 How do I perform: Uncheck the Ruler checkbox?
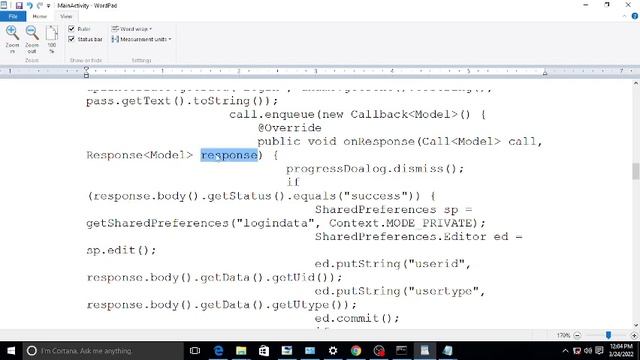71,29
